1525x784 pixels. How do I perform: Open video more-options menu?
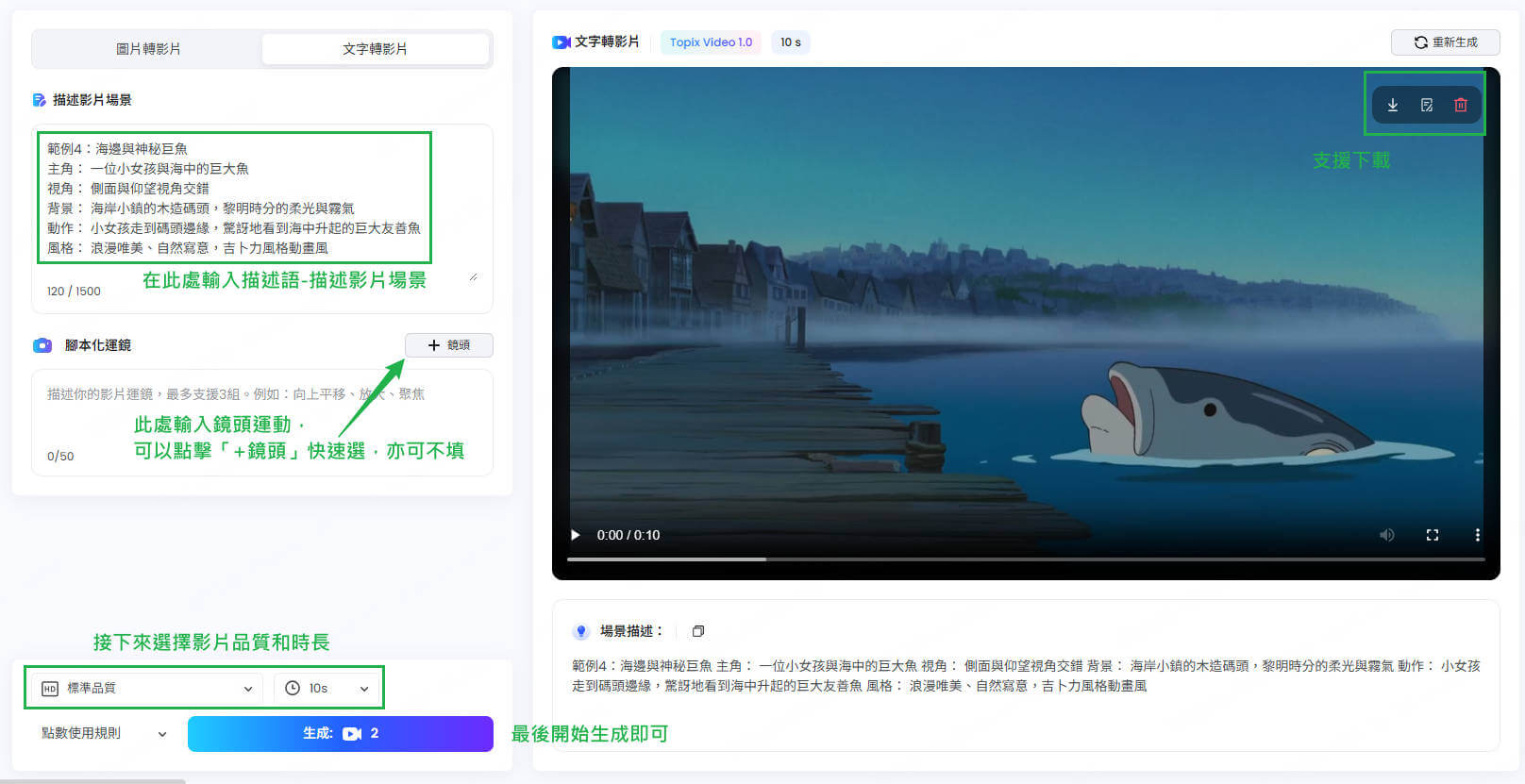click(1477, 535)
